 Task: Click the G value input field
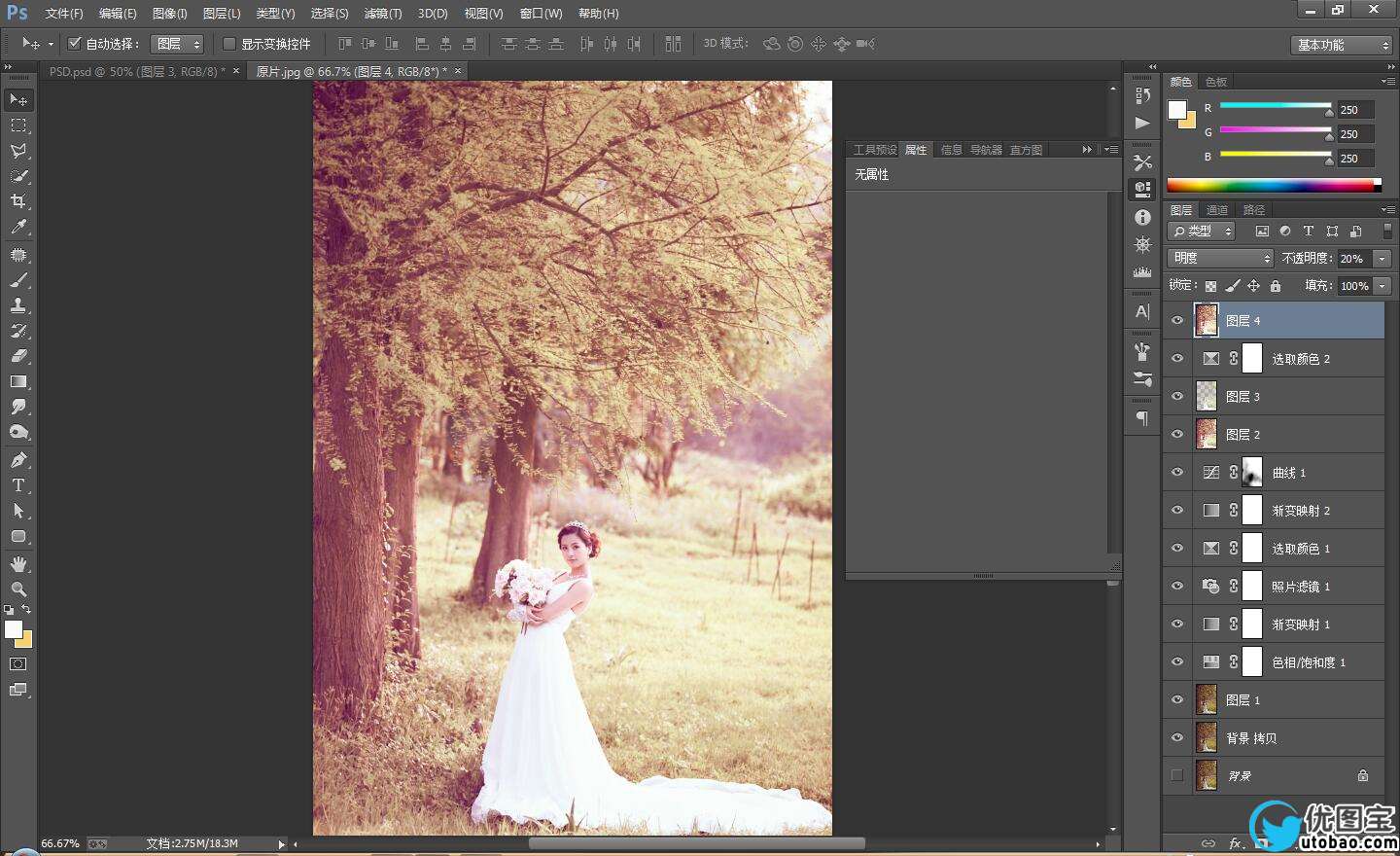(1356, 134)
